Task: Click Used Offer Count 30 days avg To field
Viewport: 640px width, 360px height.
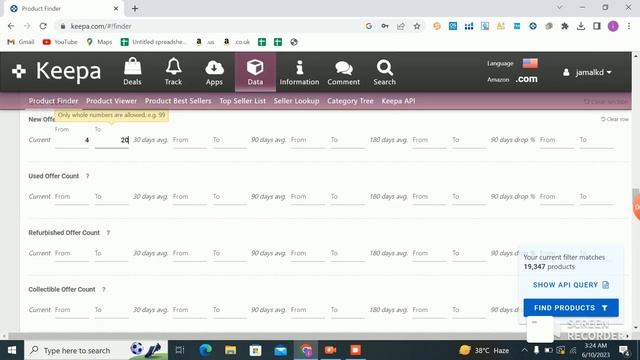Action: (x=229, y=197)
